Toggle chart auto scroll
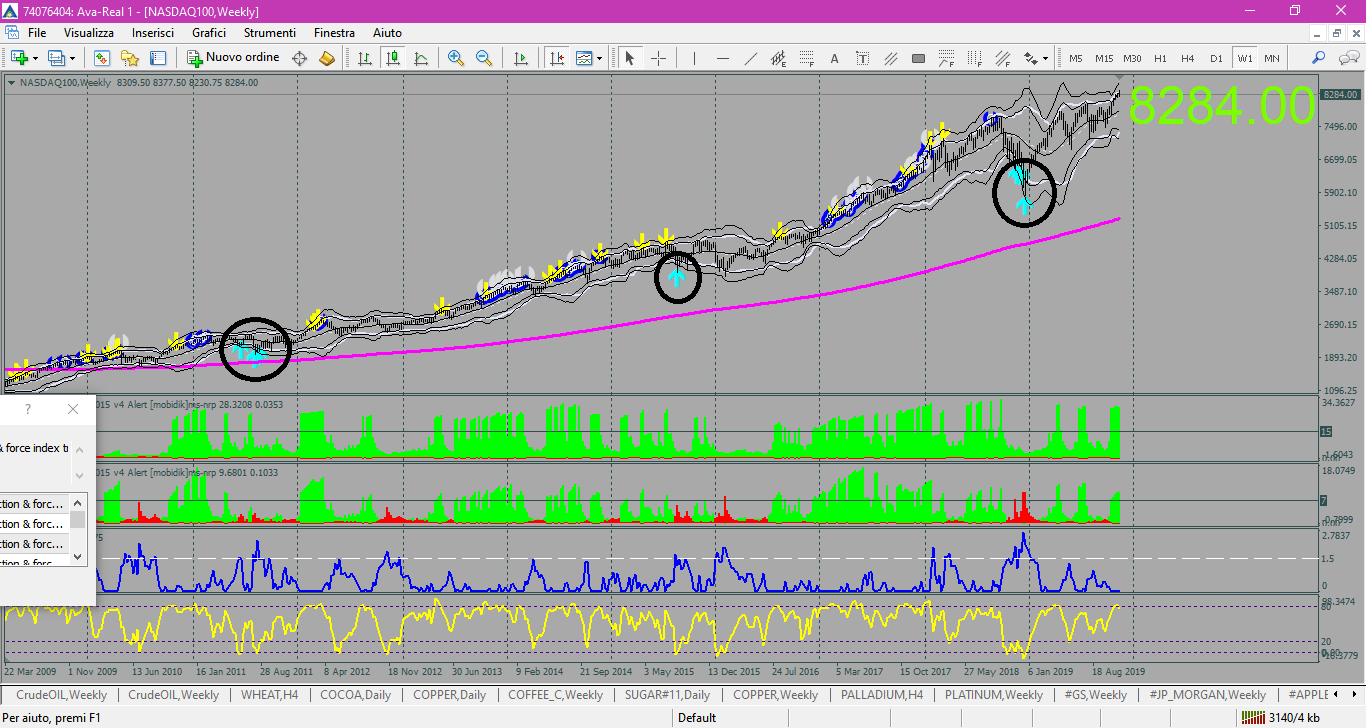Screen dimensions: 1366x728 (520, 58)
